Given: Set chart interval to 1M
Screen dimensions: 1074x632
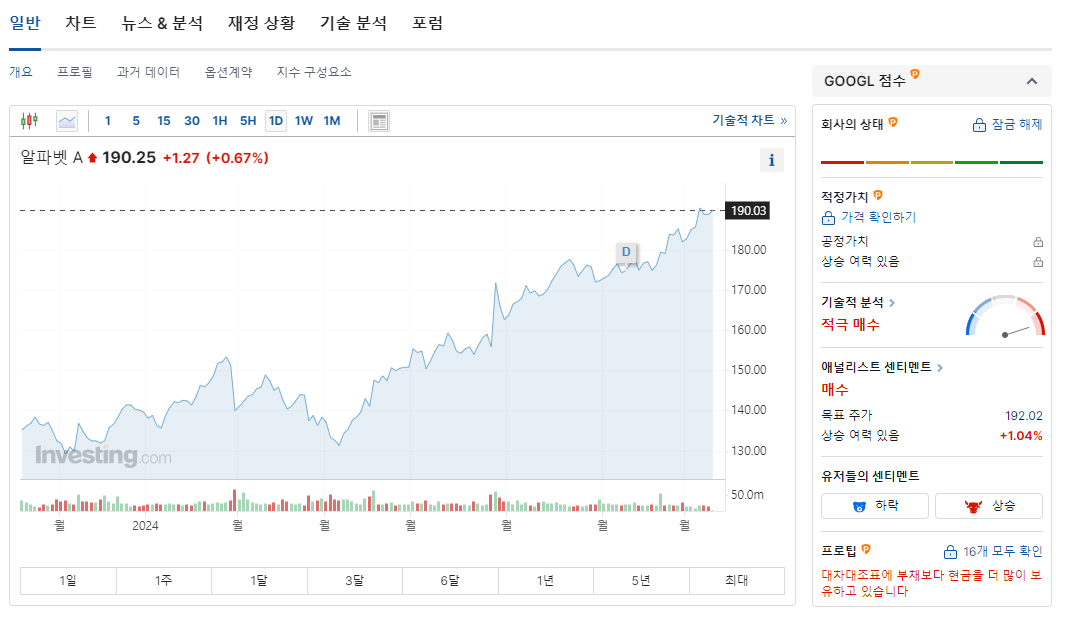Looking at the screenshot, I should click(x=332, y=121).
